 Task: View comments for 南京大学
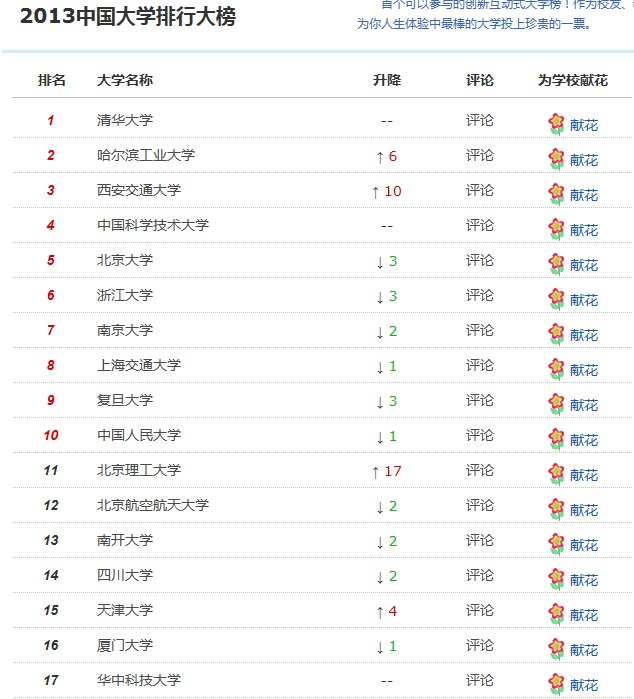pos(480,330)
